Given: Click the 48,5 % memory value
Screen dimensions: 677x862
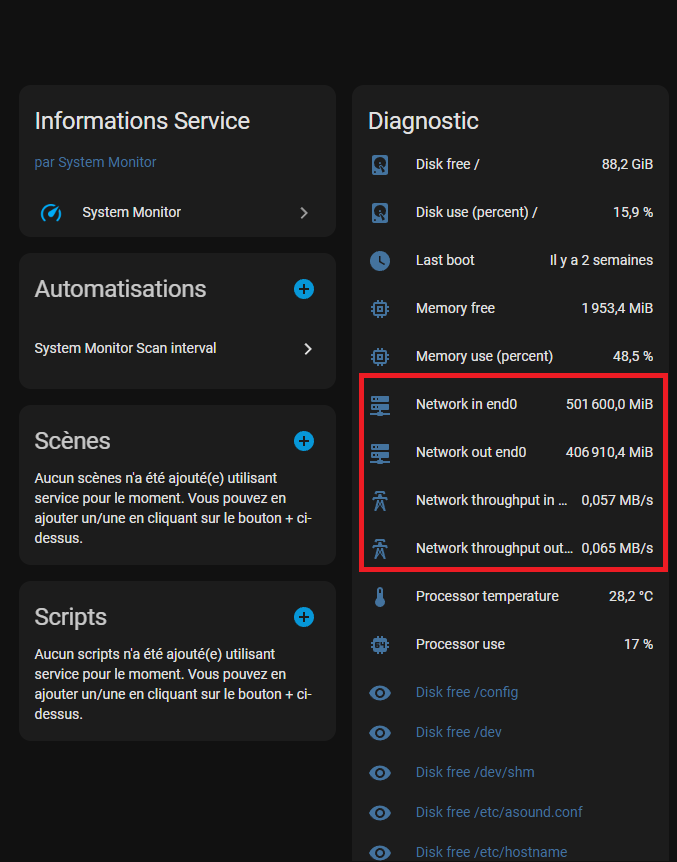Looking at the screenshot, I should (633, 356).
